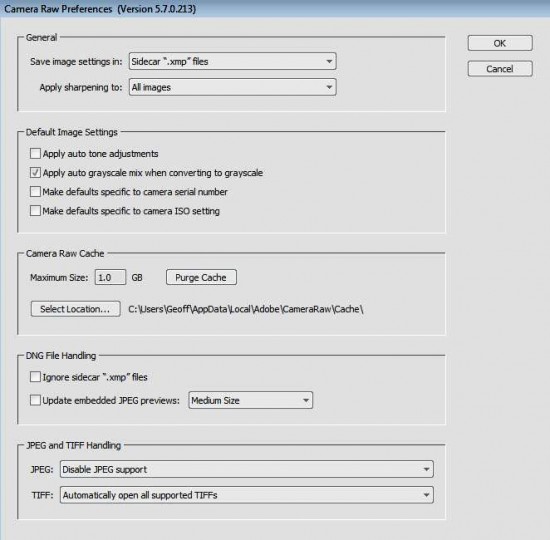Cancel the Camera Raw Preferences dialog
The height and width of the screenshot is (540, 550).
(500, 69)
